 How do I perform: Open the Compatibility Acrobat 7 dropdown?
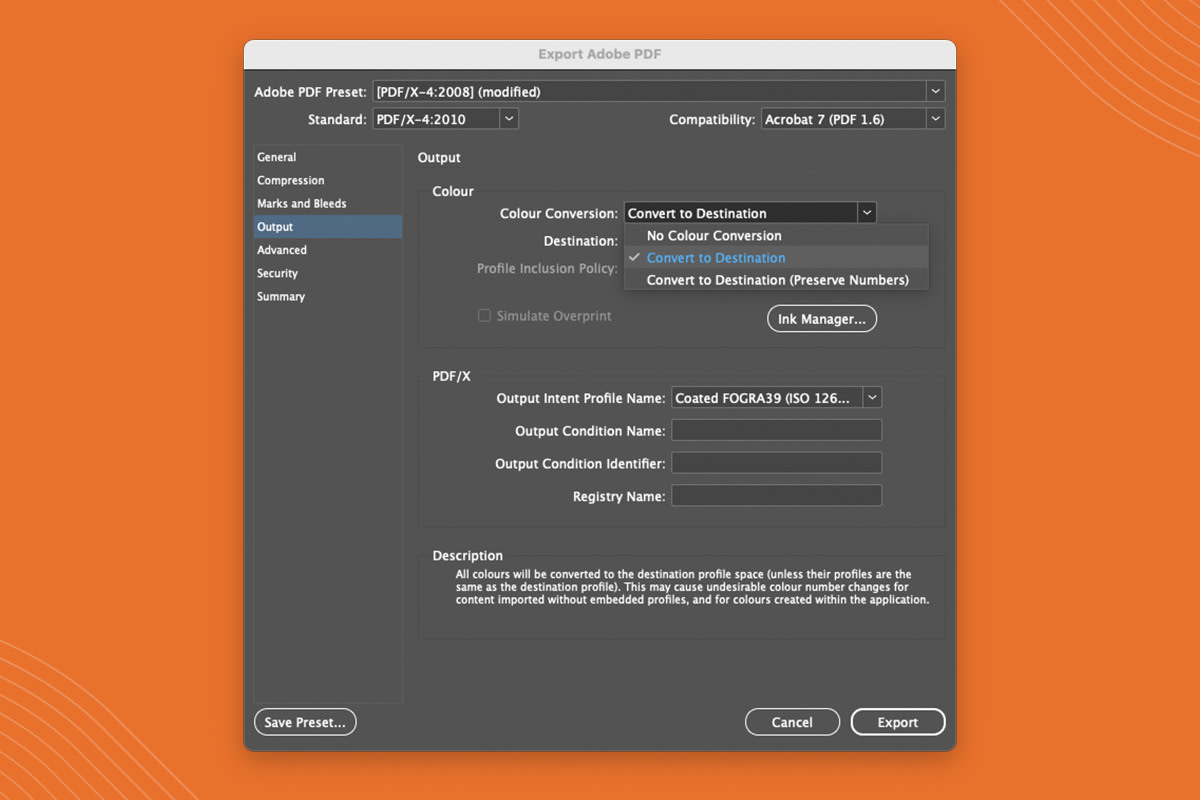853,119
